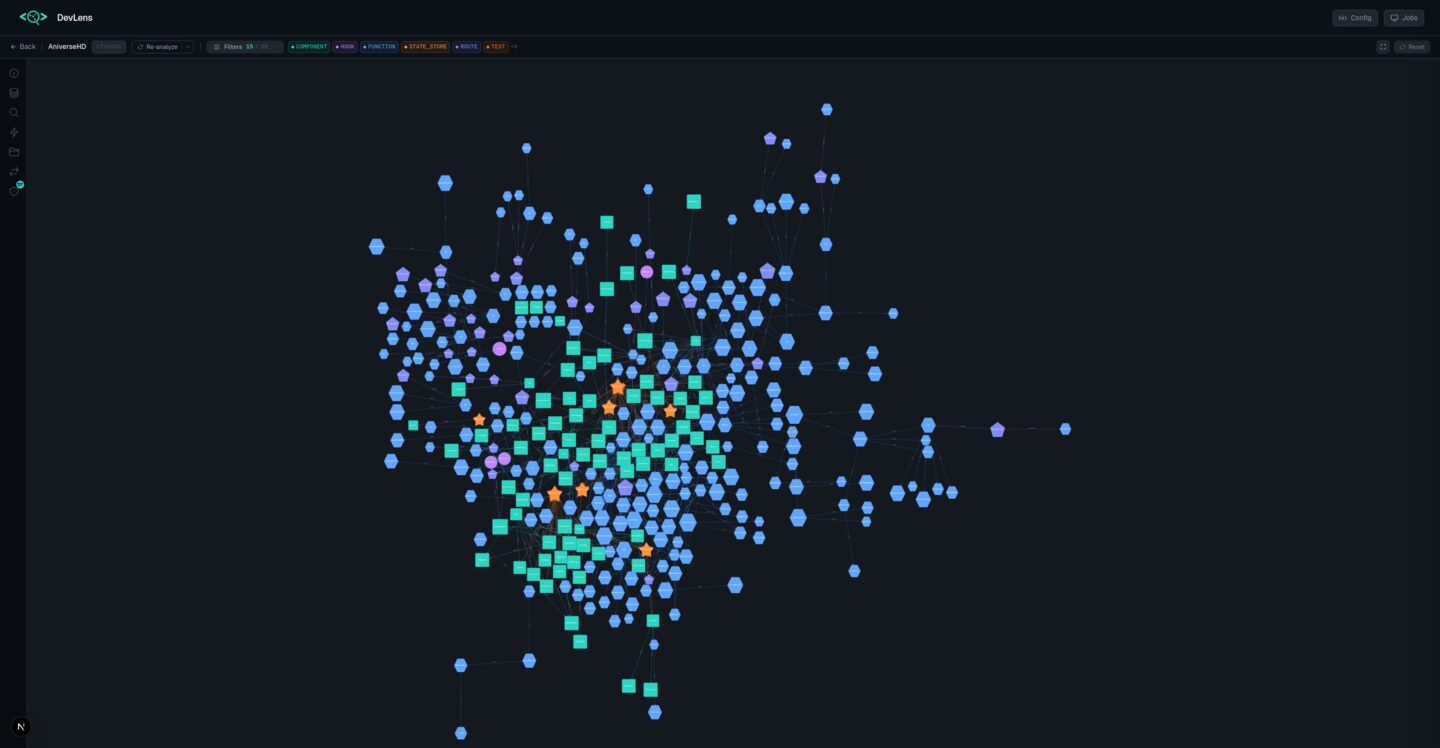This screenshot has height=748, width=1440.
Task: Select the topmost blue hexagon node
Action: pos(827,110)
